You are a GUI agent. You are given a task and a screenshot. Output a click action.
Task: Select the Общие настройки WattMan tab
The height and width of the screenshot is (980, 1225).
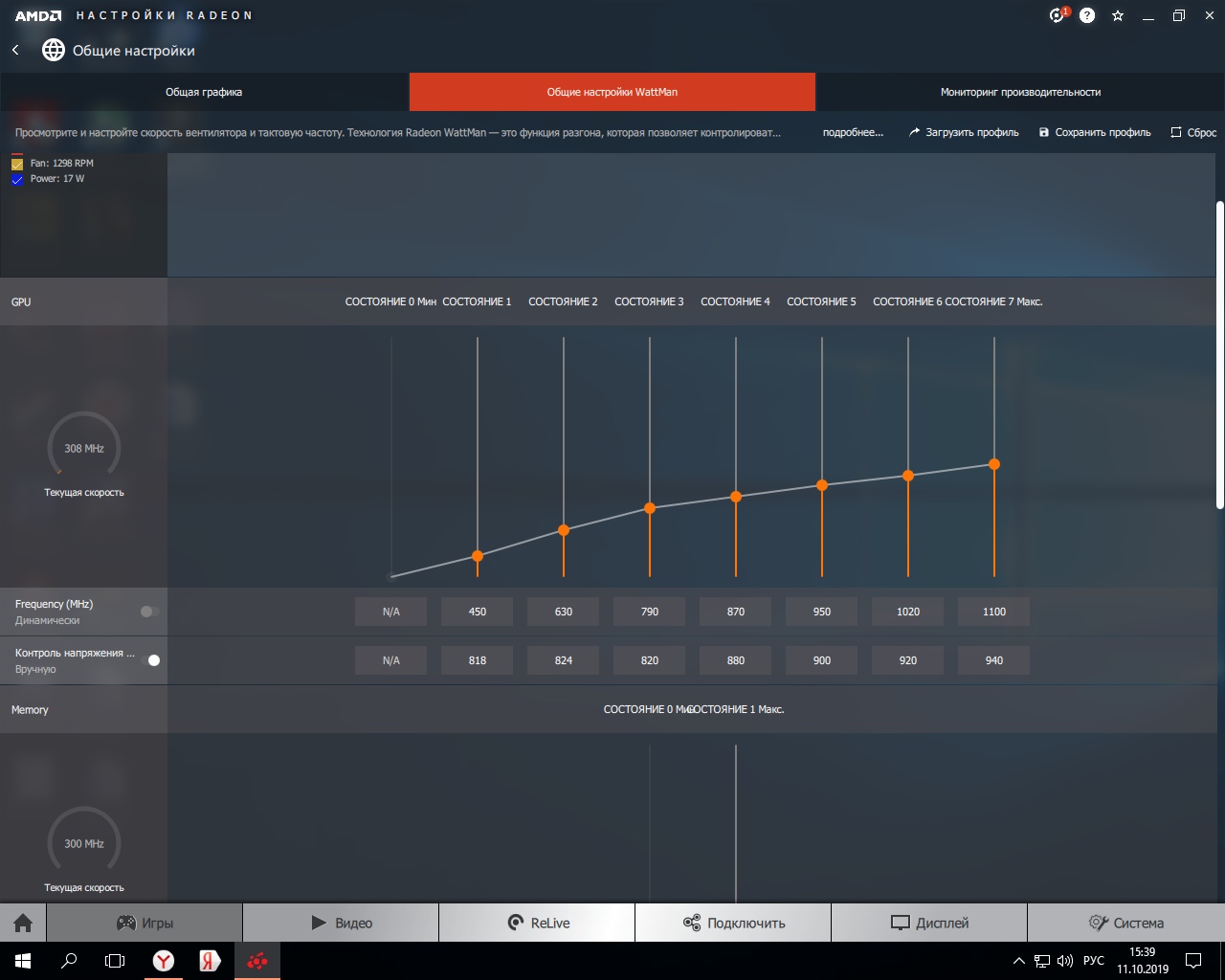612,92
